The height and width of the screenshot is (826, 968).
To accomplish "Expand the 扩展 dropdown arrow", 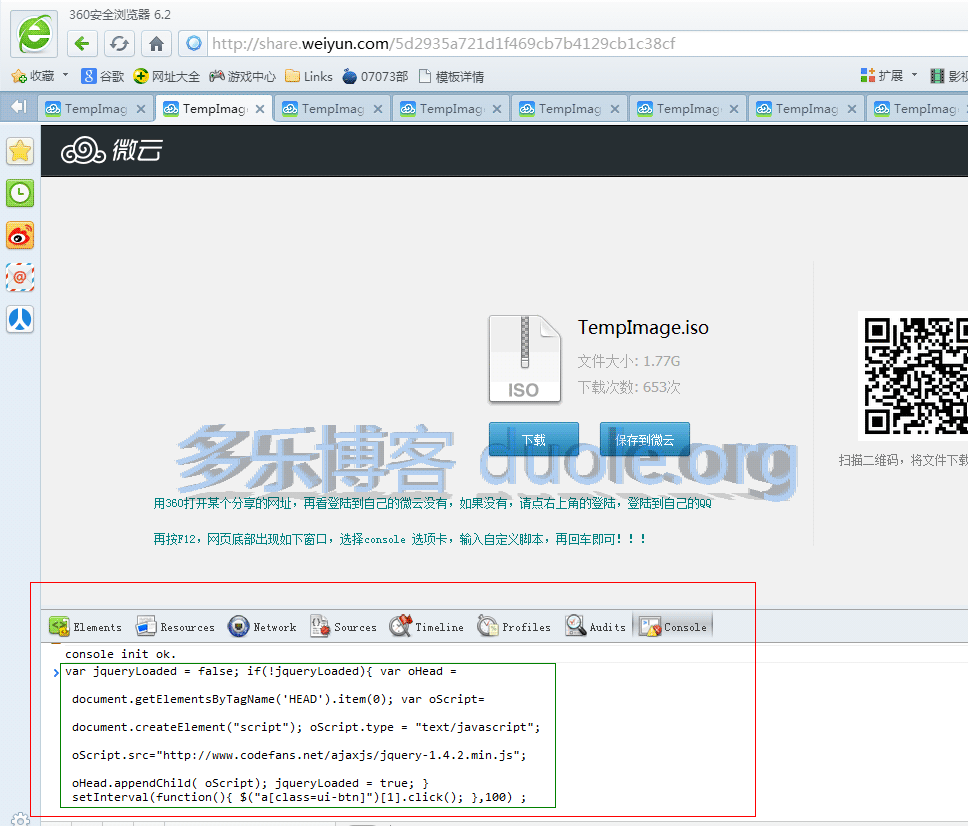I will click(x=914, y=75).
